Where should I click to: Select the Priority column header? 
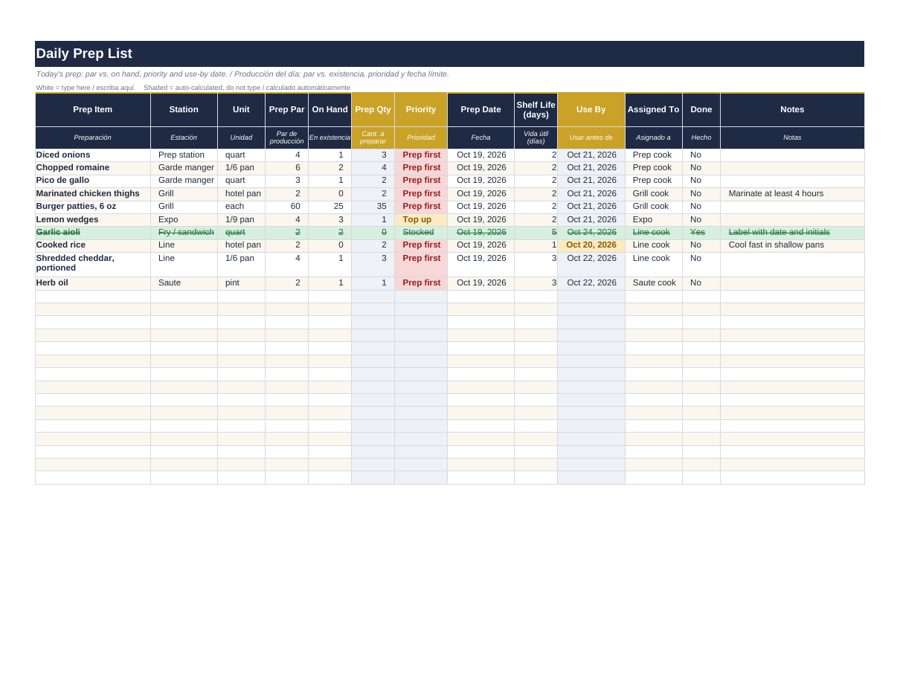coord(421,109)
